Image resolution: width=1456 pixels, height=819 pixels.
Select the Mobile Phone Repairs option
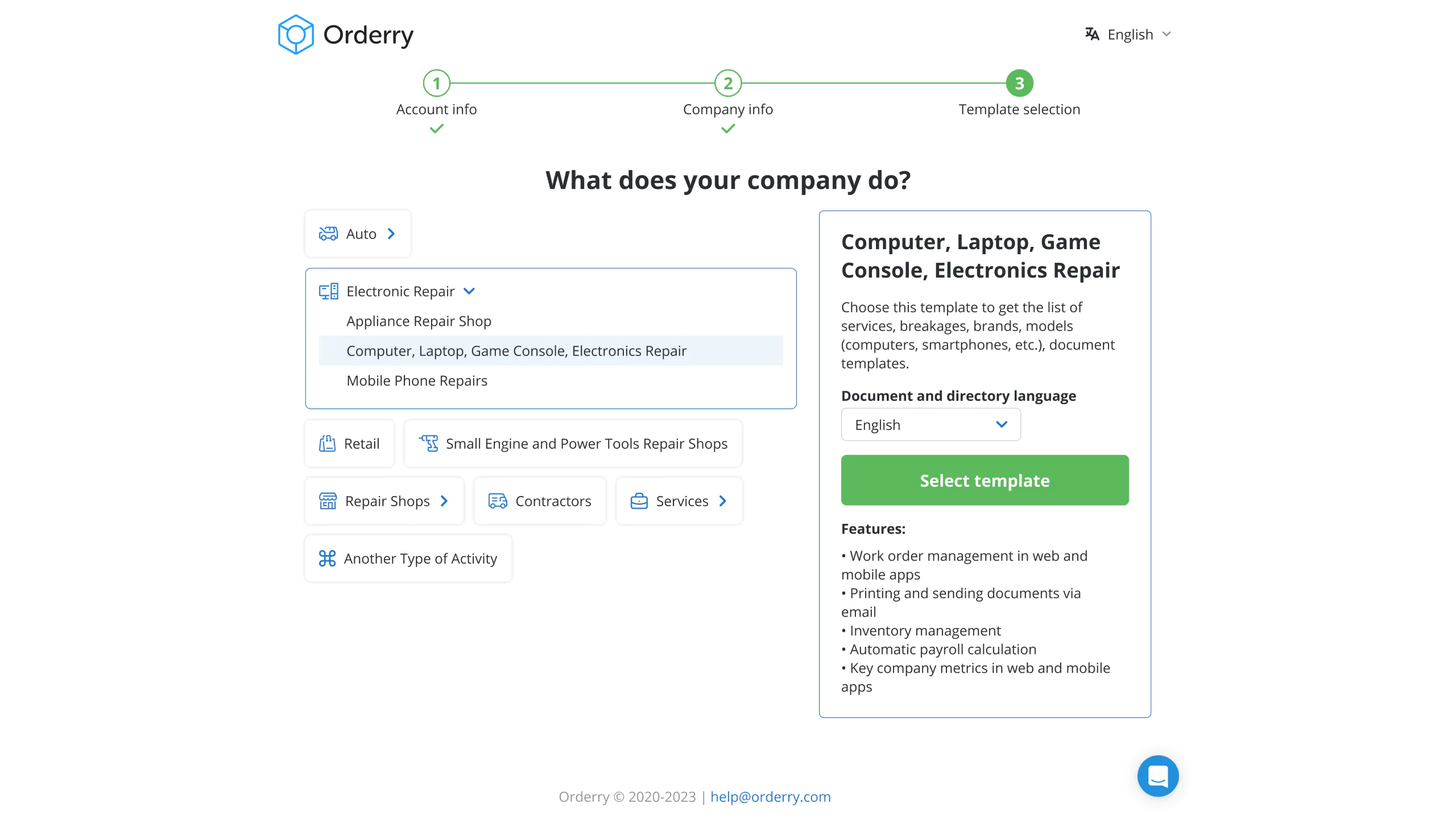(417, 380)
